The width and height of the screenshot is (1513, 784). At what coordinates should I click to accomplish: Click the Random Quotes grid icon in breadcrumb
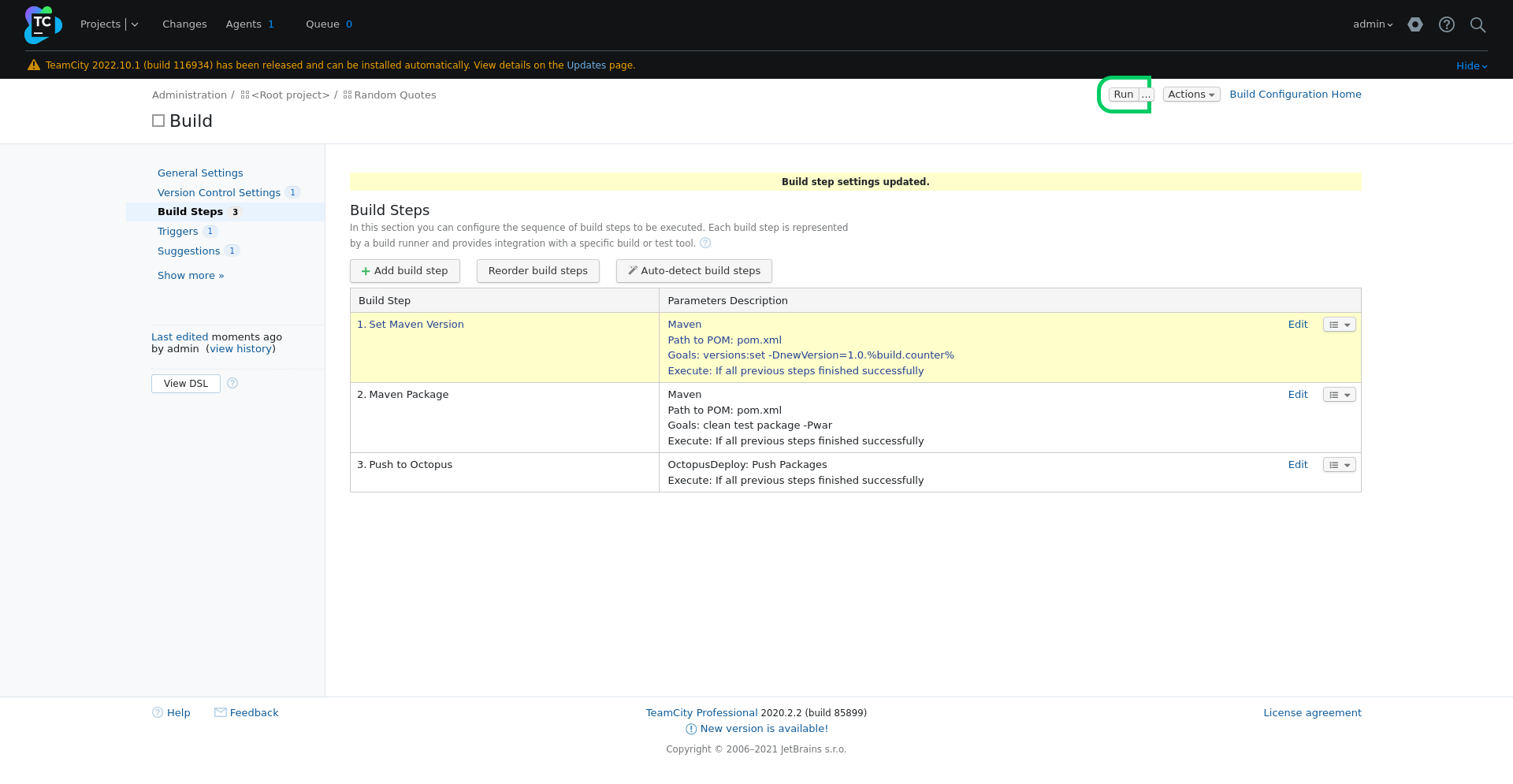tap(348, 95)
